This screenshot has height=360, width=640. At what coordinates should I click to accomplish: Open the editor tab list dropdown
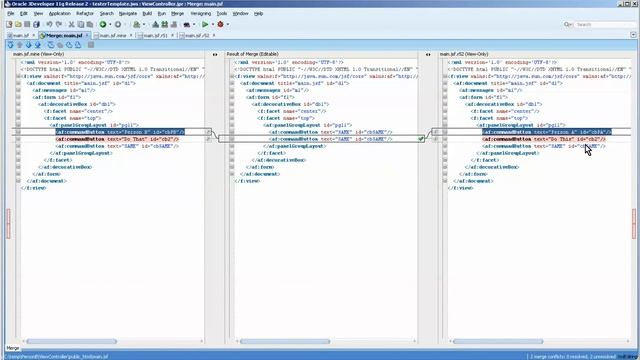(x=633, y=35)
